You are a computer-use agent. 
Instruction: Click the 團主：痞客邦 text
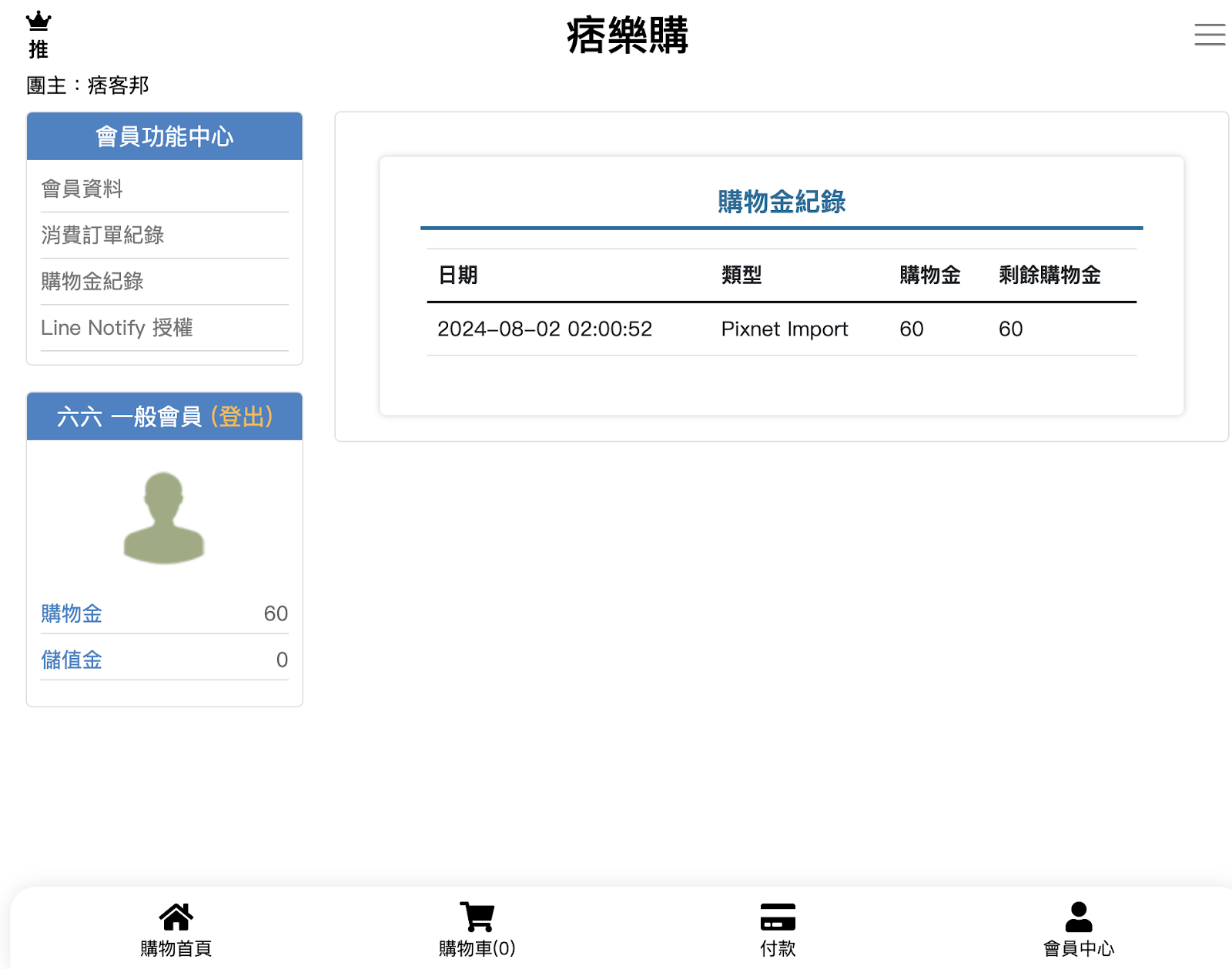pos(87,85)
